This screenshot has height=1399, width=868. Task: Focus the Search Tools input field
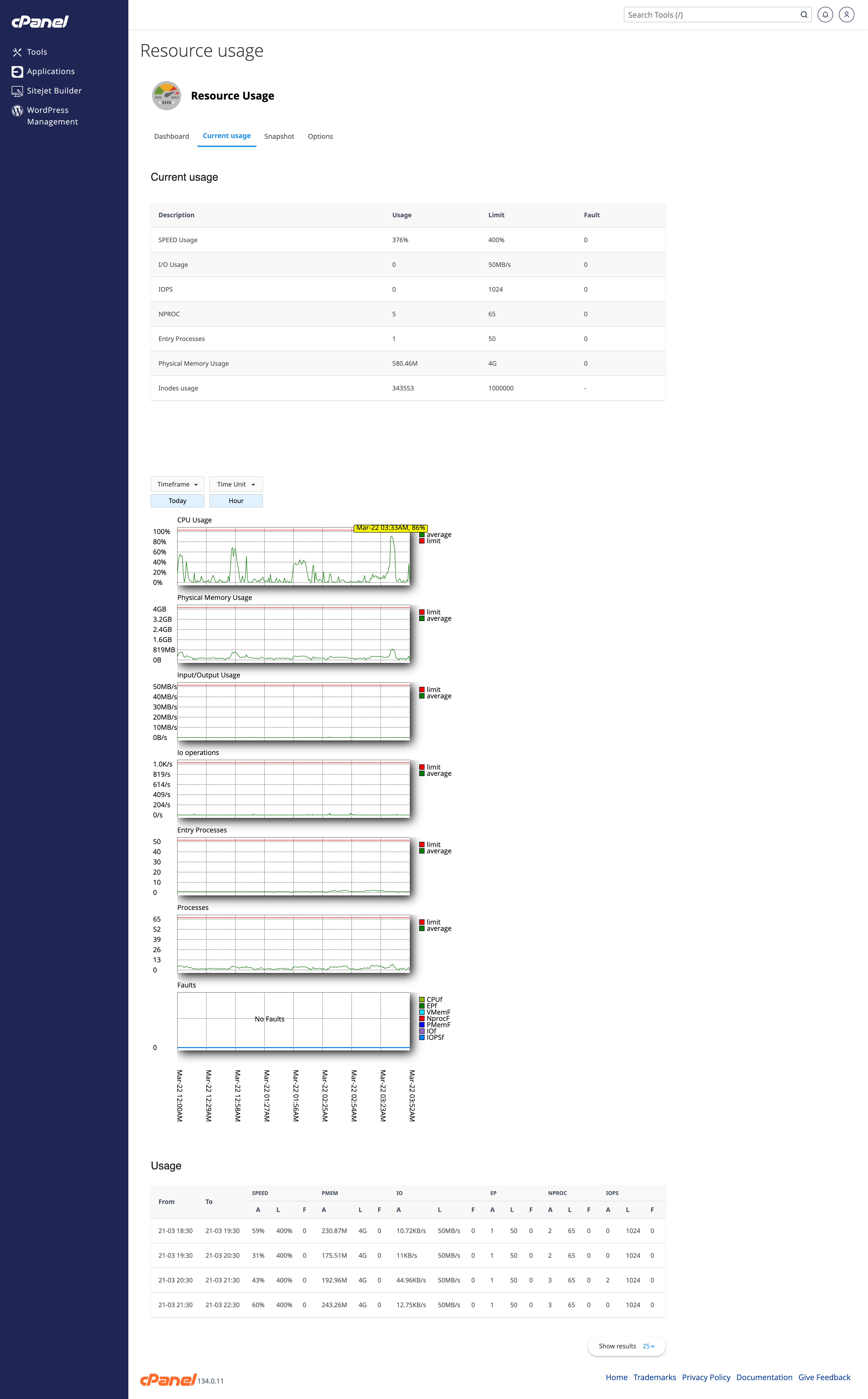[x=712, y=15]
